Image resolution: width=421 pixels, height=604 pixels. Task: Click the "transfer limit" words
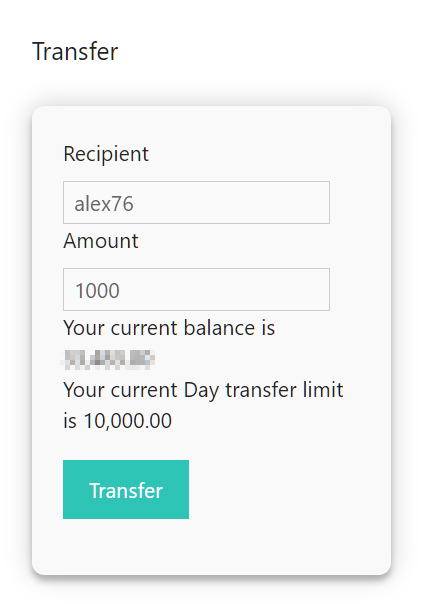pos(284,389)
